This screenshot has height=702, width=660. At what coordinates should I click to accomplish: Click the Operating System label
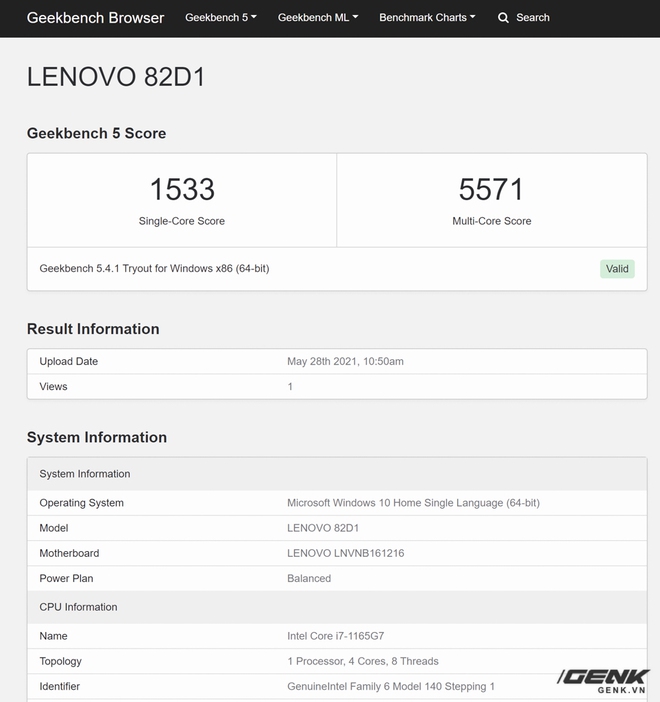81,503
